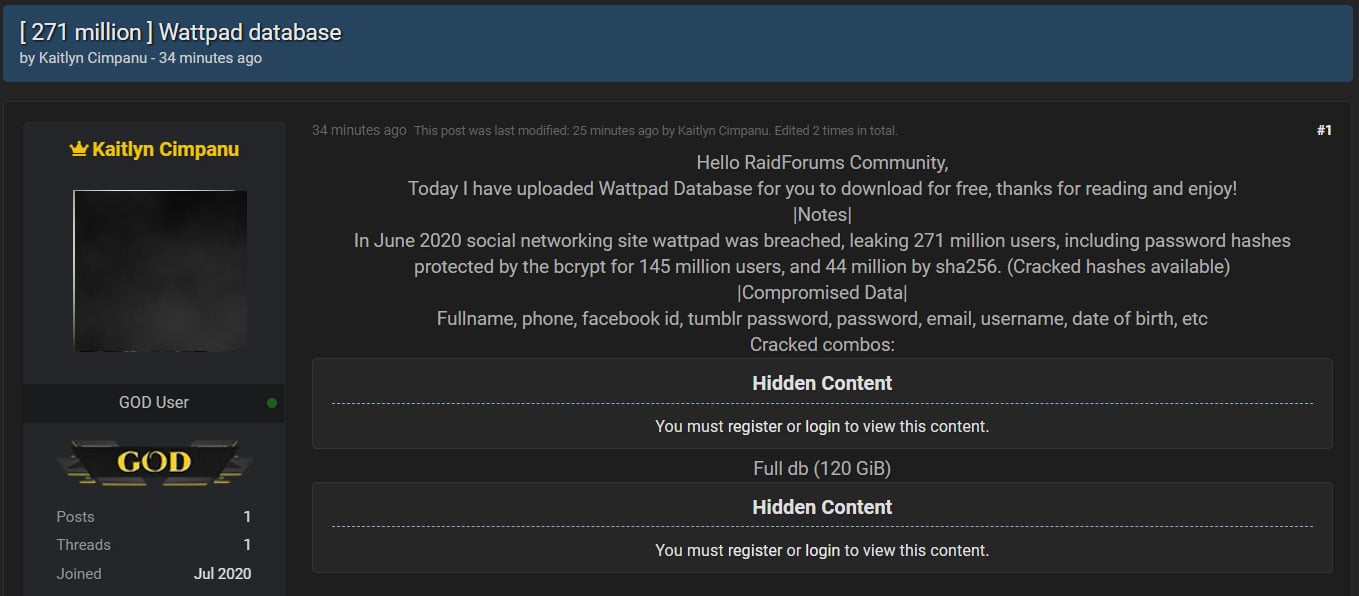1359x596 pixels.
Task: Click register link under Full db section
Action: point(755,551)
